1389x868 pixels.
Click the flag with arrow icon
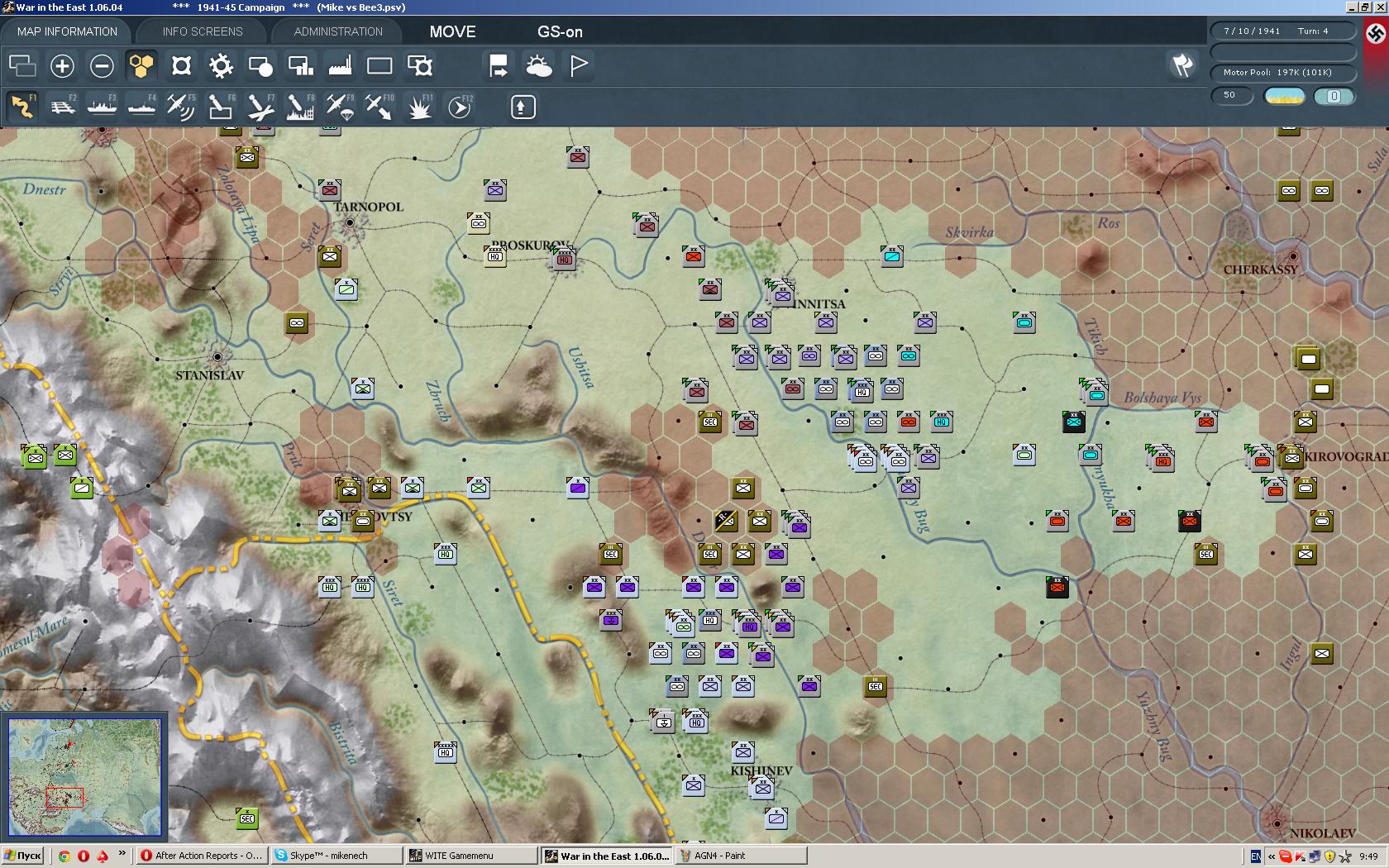[x=499, y=65]
